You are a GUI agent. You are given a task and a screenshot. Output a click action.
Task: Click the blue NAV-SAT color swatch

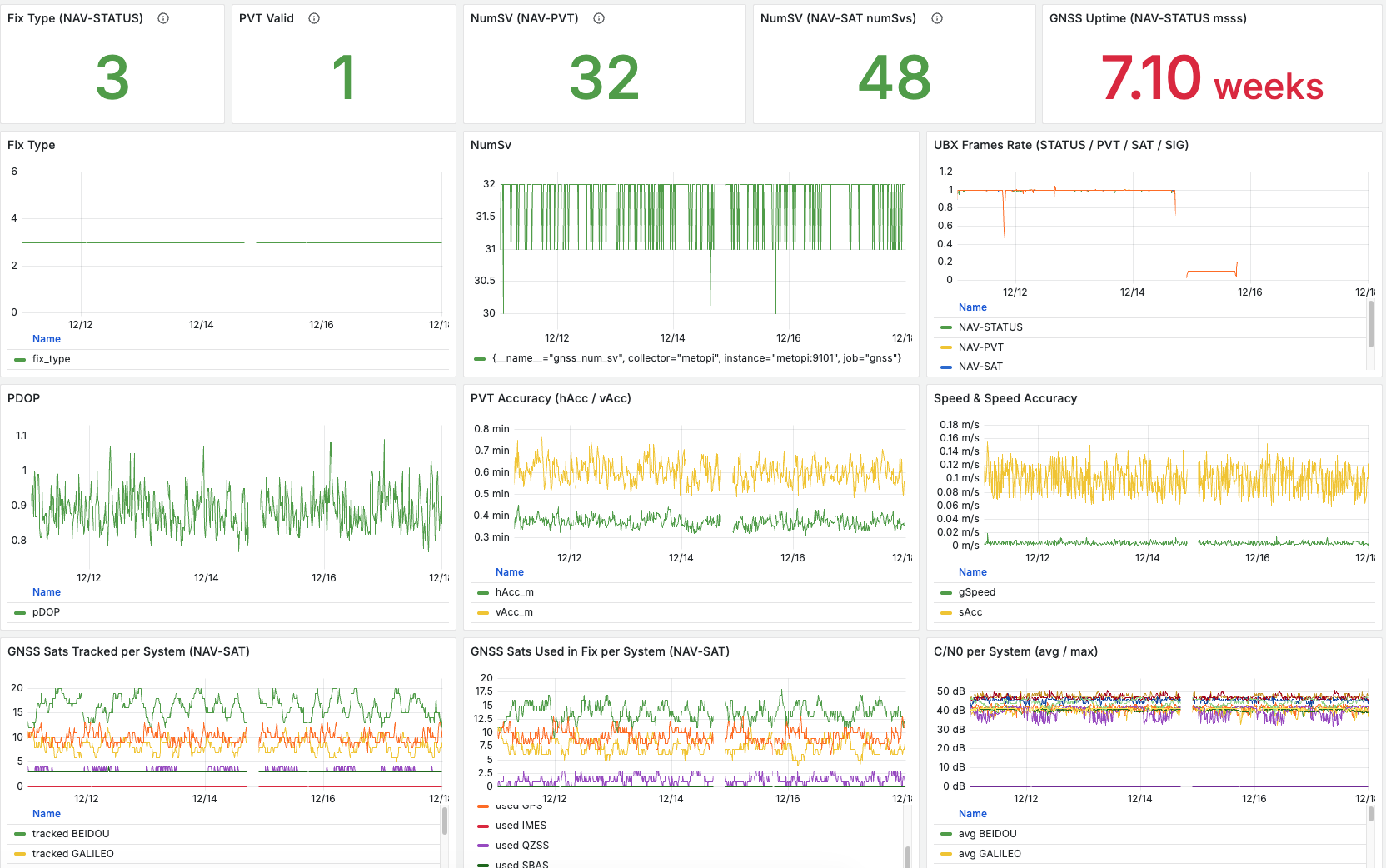tap(945, 367)
